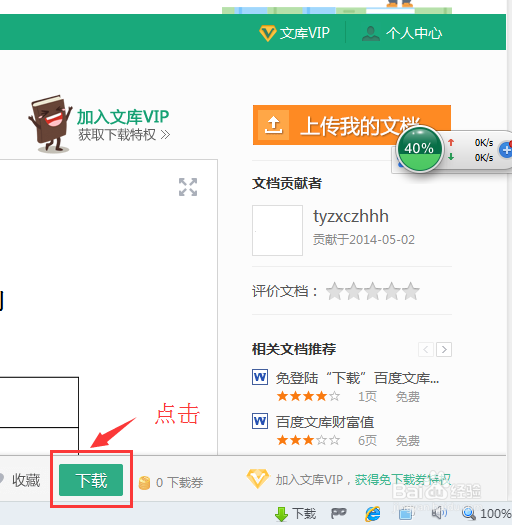Click 获得免下载券特权 green link
The image size is (512, 525).
pos(403,480)
